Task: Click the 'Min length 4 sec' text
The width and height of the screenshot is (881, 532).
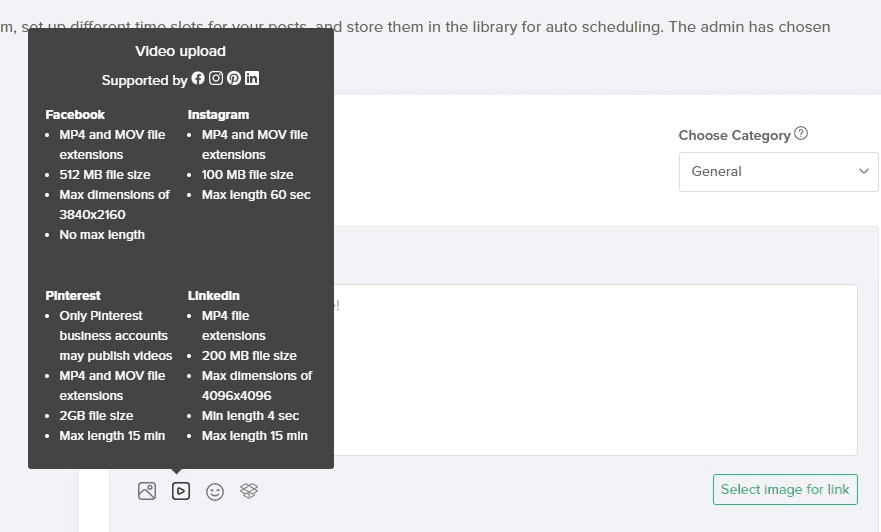Action: pyautogui.click(x=250, y=416)
